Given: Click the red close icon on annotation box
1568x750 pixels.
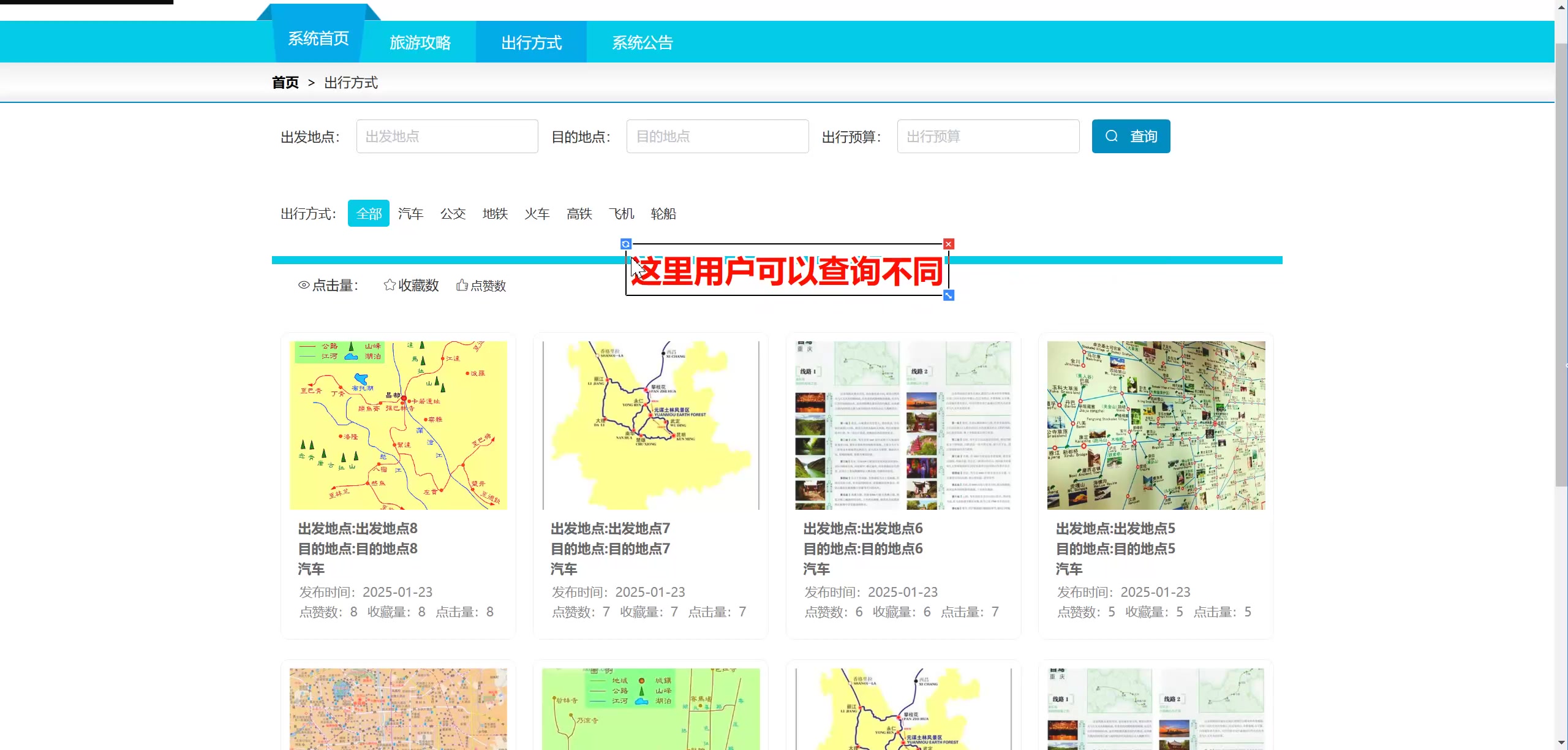Looking at the screenshot, I should point(949,244).
